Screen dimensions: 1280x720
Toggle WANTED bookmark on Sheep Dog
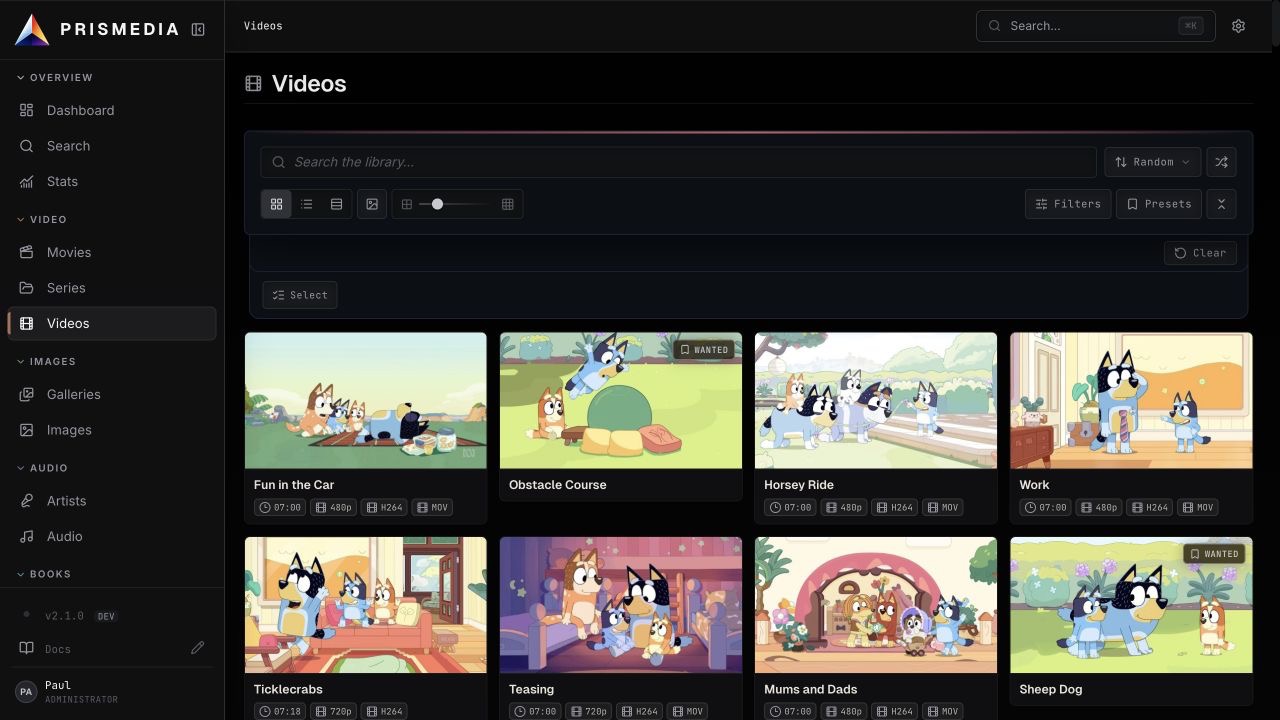click(x=1215, y=554)
